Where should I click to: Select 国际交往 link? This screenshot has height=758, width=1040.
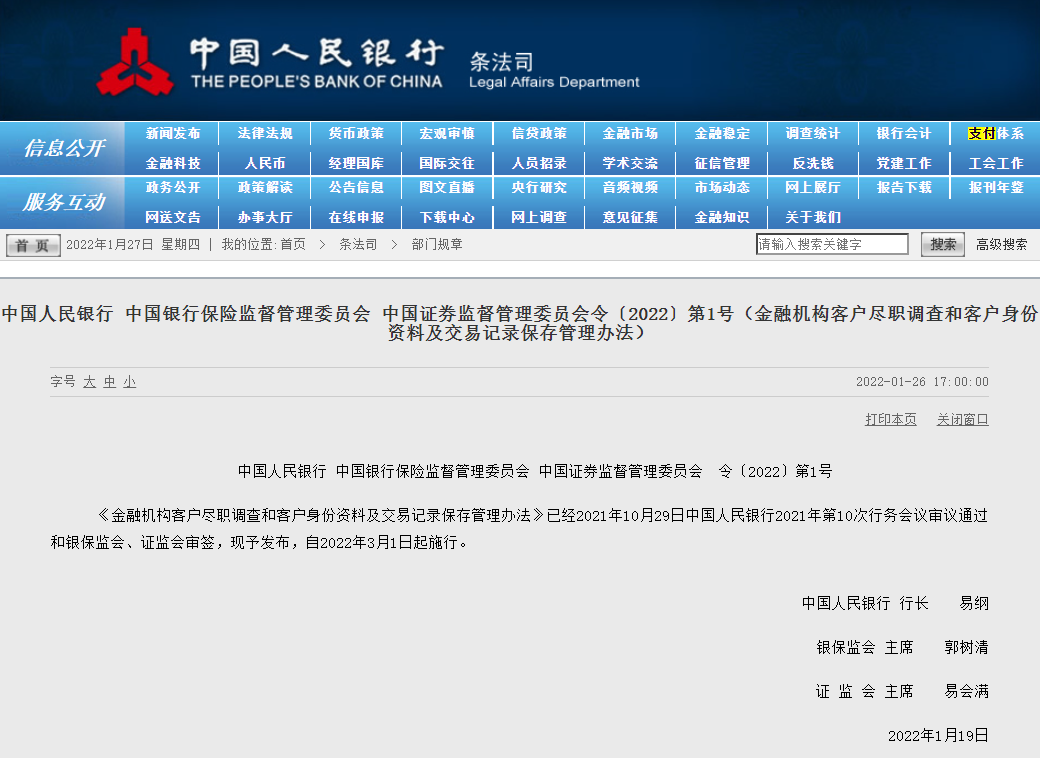click(447, 163)
